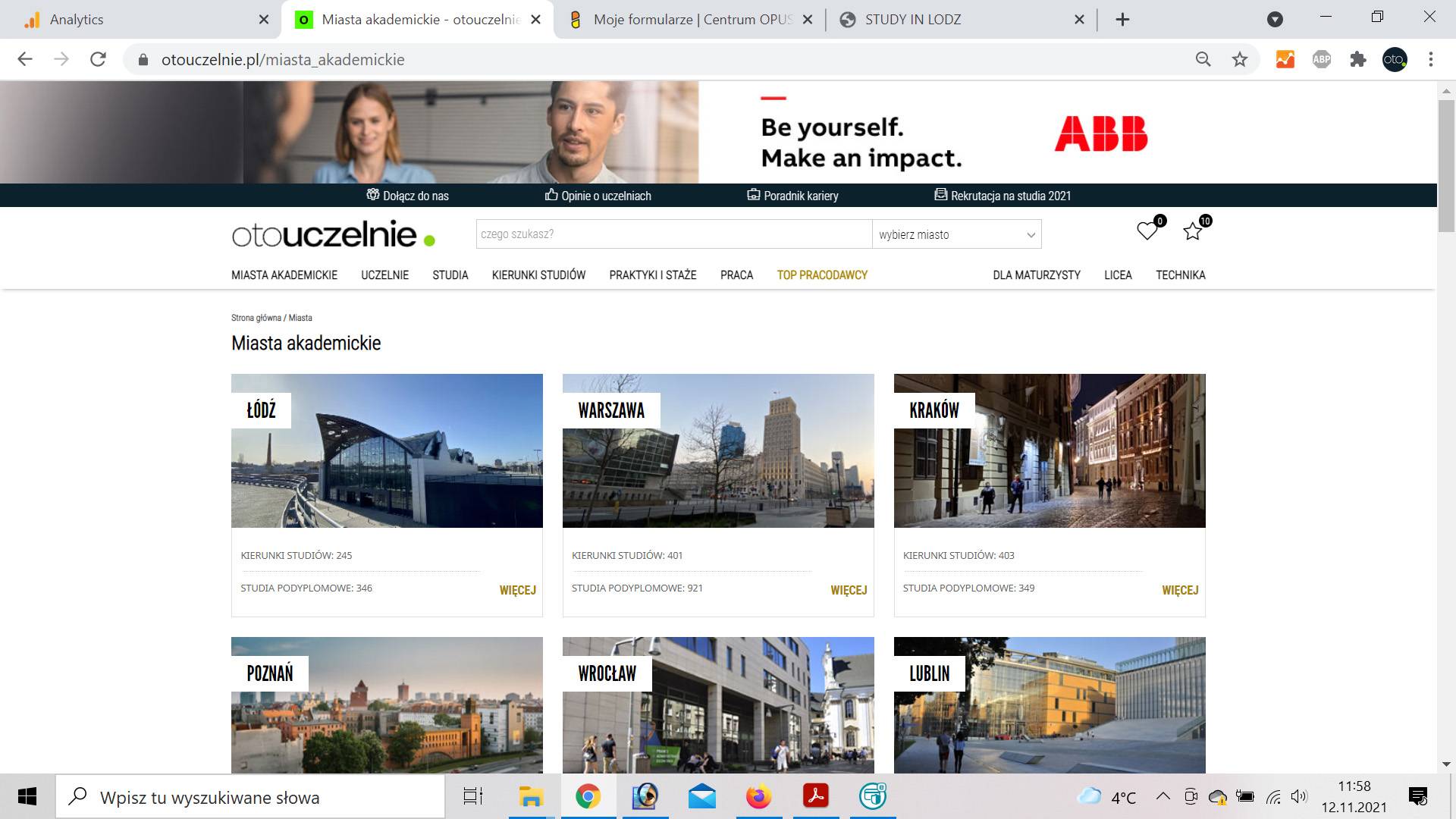This screenshot has height=819, width=1456.
Task: Open the favorites heart icon
Action: click(1147, 231)
